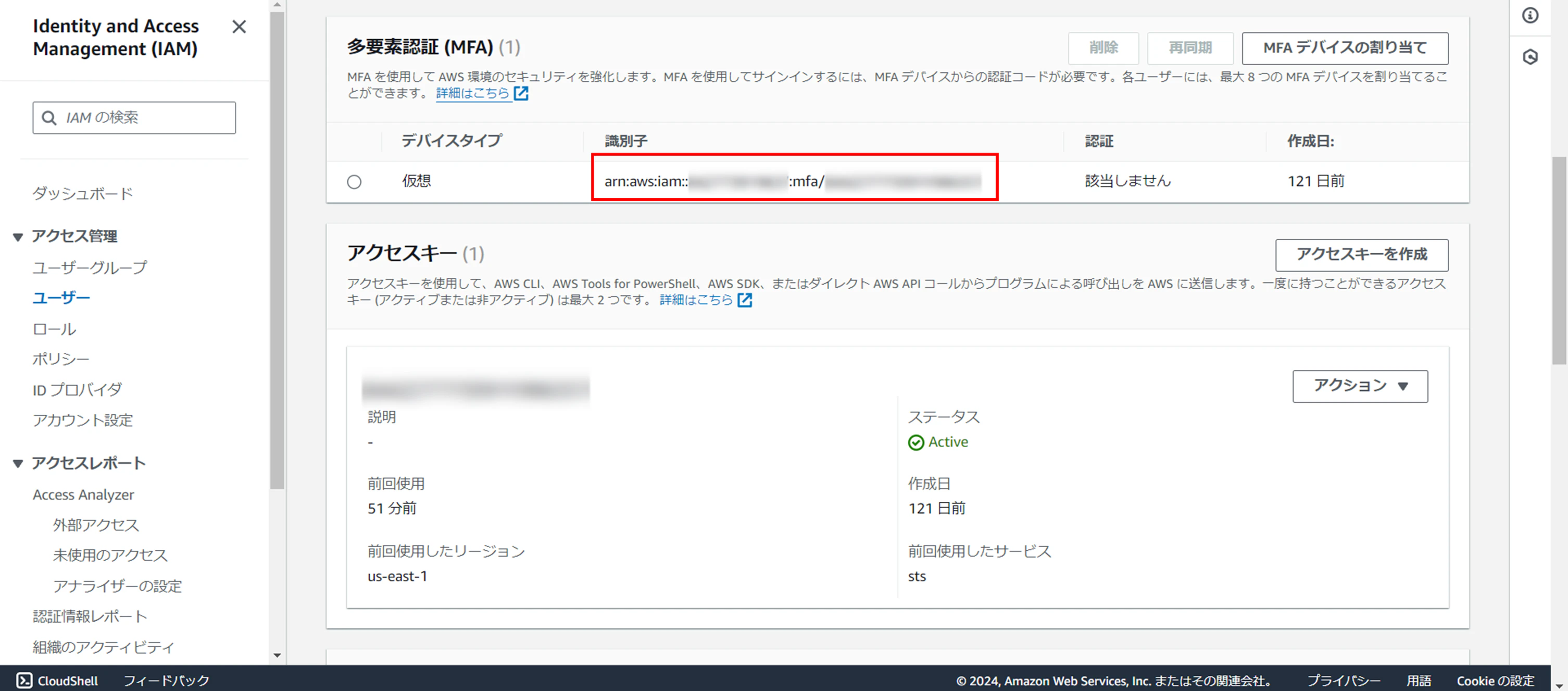
Task: Open ユーザーグループ page
Action: (90, 267)
